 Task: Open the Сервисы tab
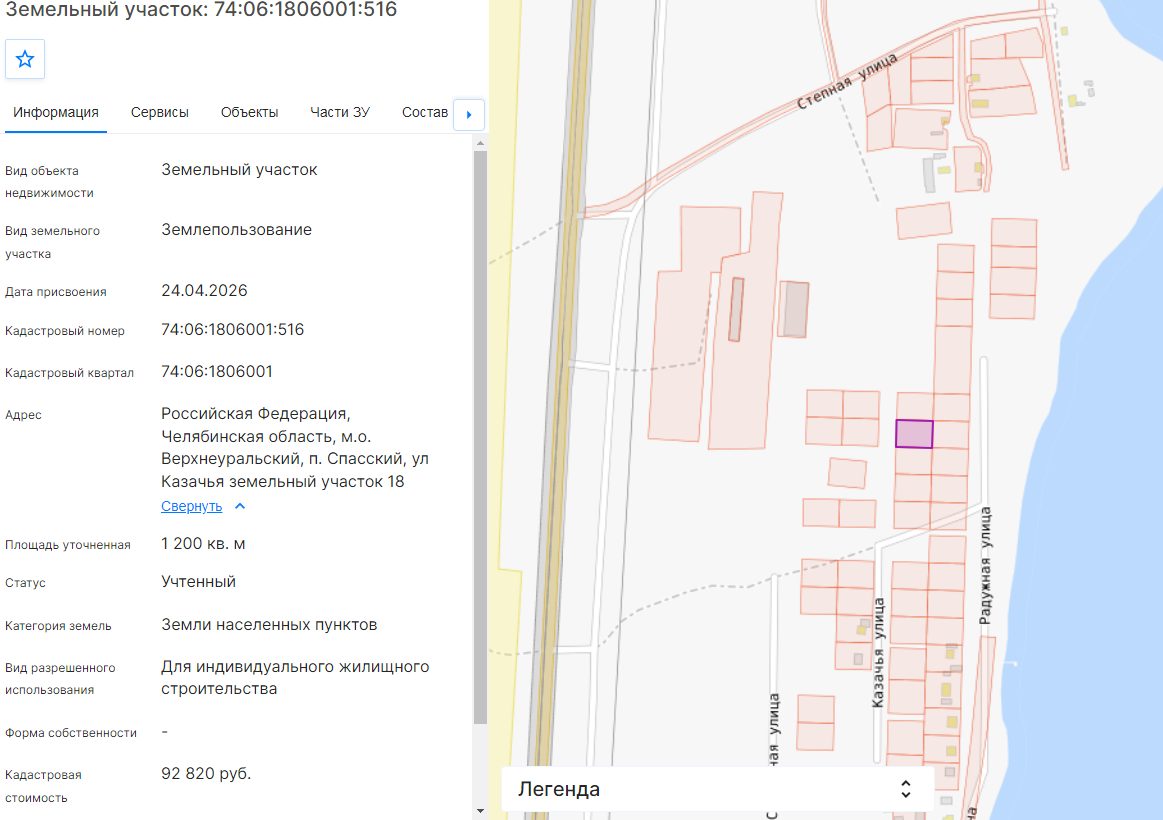pos(159,113)
